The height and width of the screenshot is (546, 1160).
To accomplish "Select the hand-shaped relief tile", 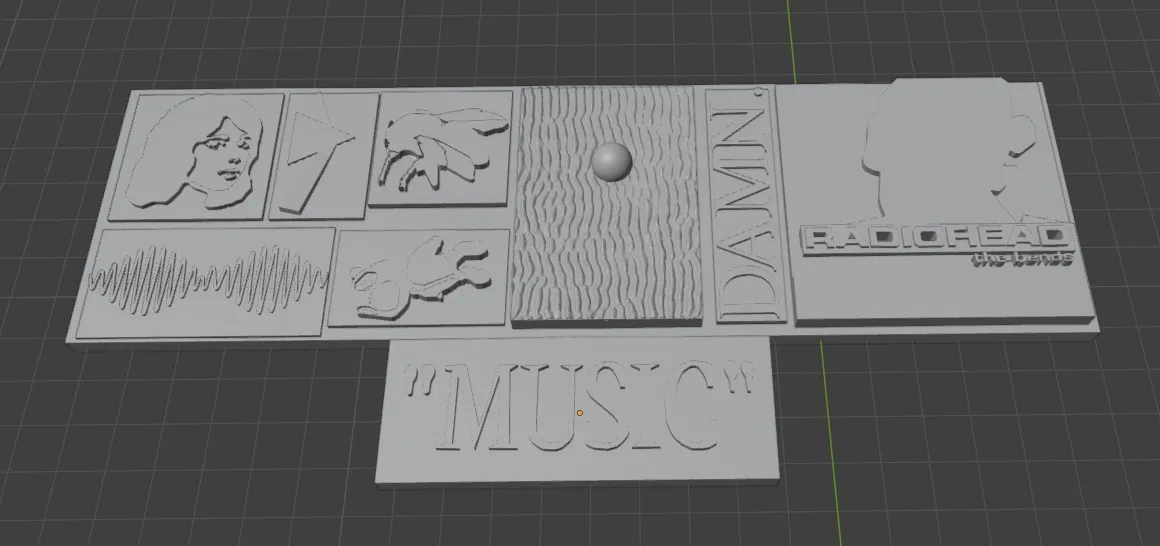I will (440, 147).
